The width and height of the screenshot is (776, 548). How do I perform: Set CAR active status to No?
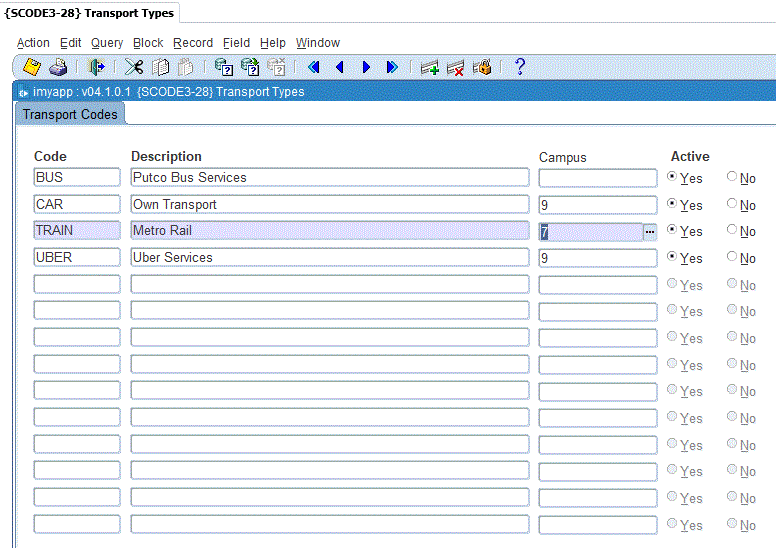(733, 204)
